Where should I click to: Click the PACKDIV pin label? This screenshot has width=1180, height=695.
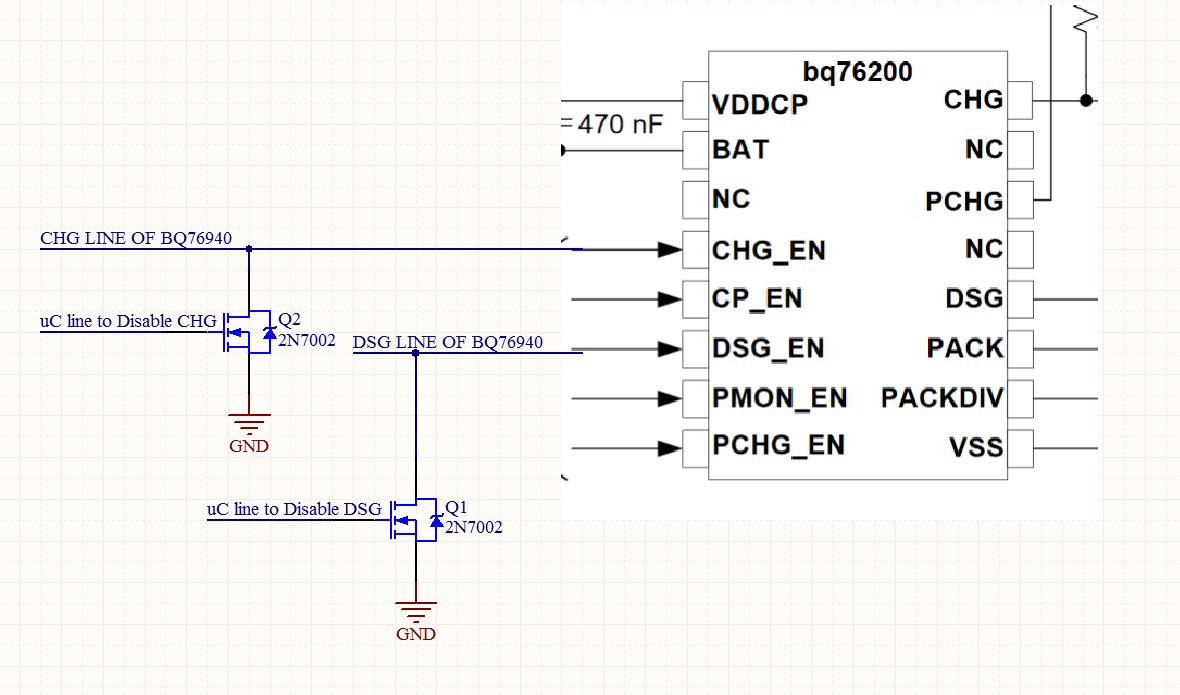pos(942,398)
